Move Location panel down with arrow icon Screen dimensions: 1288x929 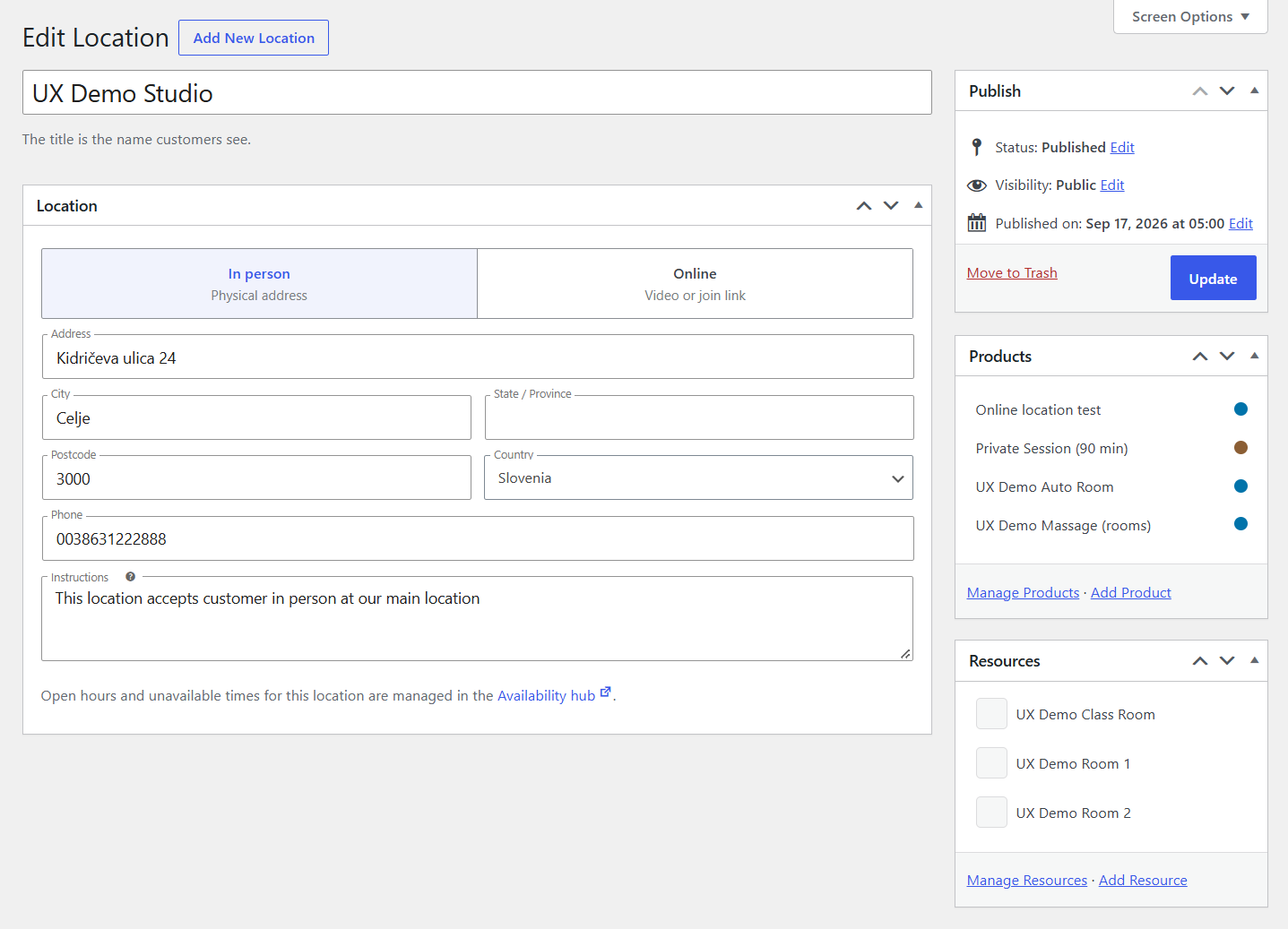click(891, 206)
